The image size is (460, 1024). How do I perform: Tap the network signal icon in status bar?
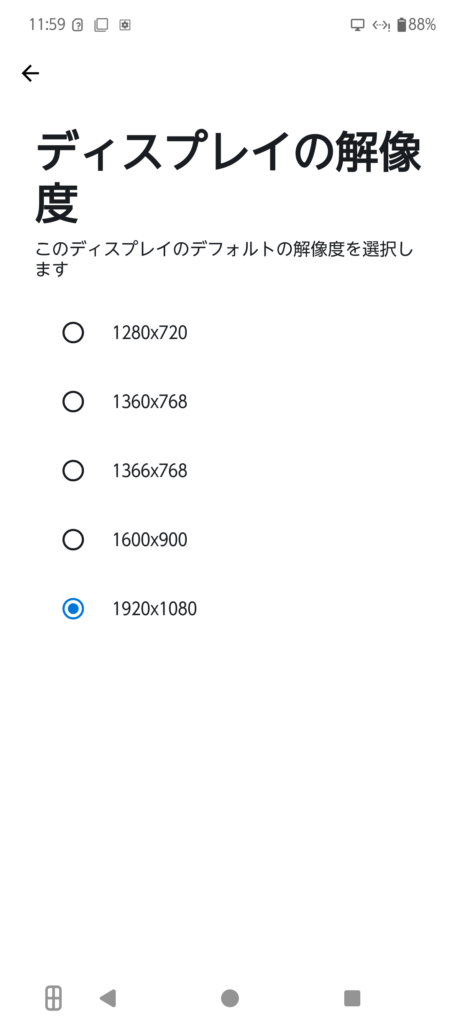tap(381, 25)
